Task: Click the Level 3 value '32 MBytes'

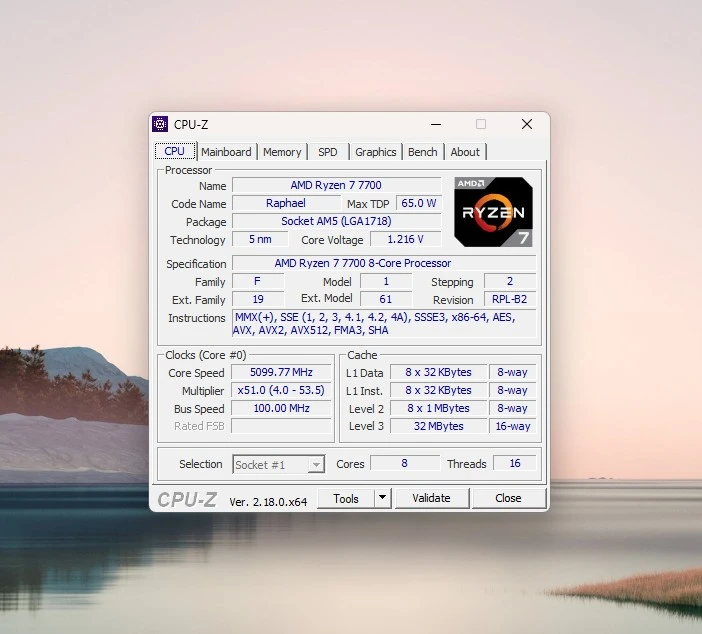Action: [x=438, y=426]
